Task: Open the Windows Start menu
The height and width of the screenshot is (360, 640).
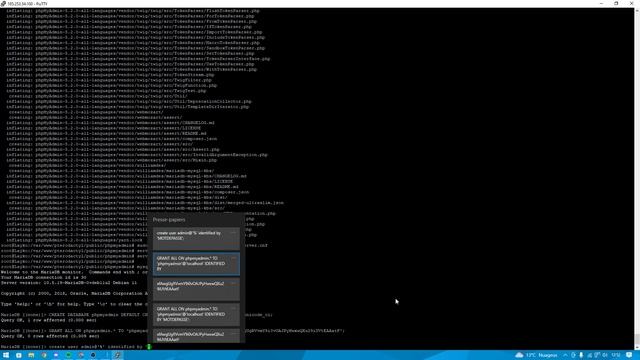Action: pyautogui.click(x=6, y=355)
